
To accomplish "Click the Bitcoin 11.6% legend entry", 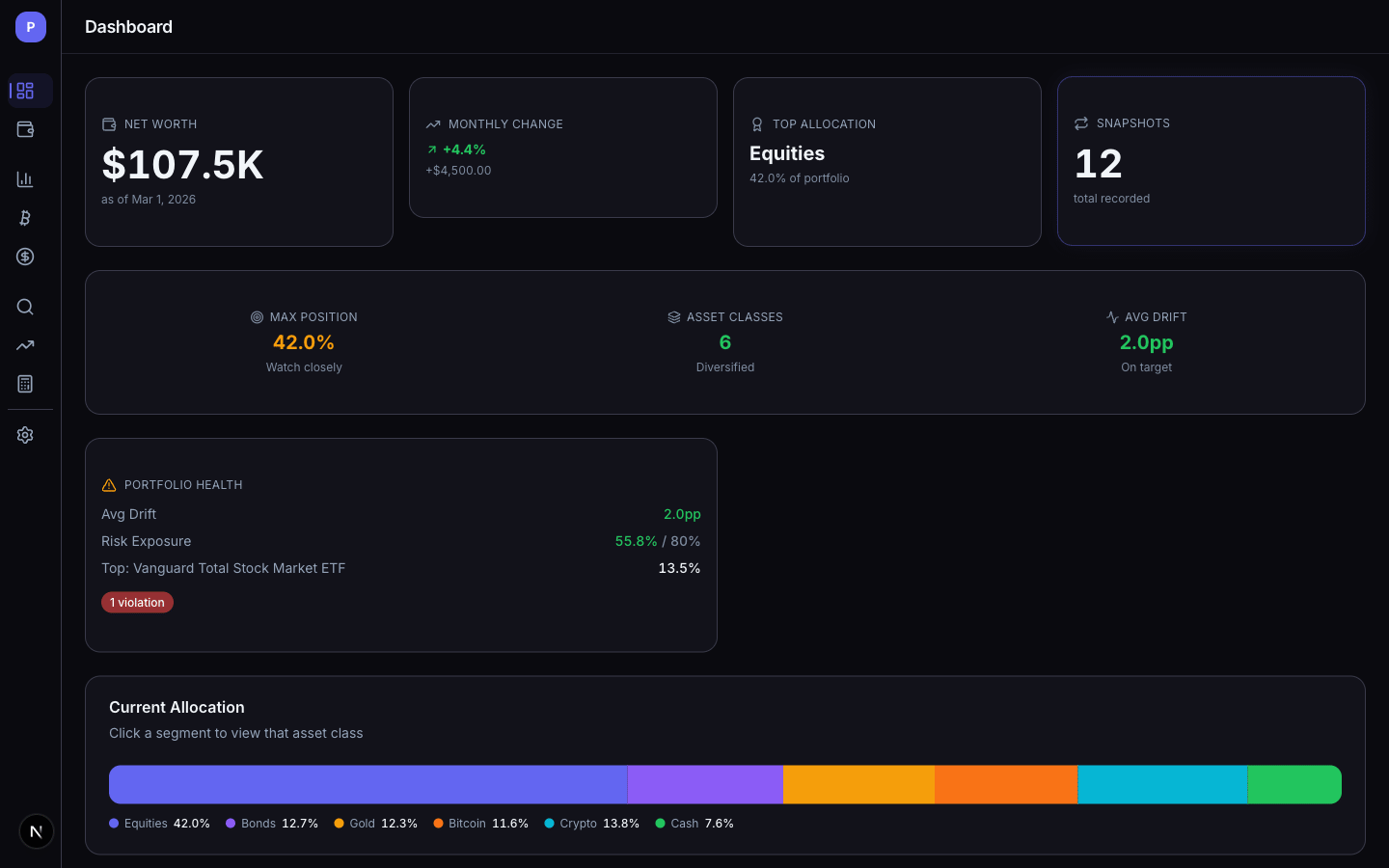I will [x=481, y=824].
